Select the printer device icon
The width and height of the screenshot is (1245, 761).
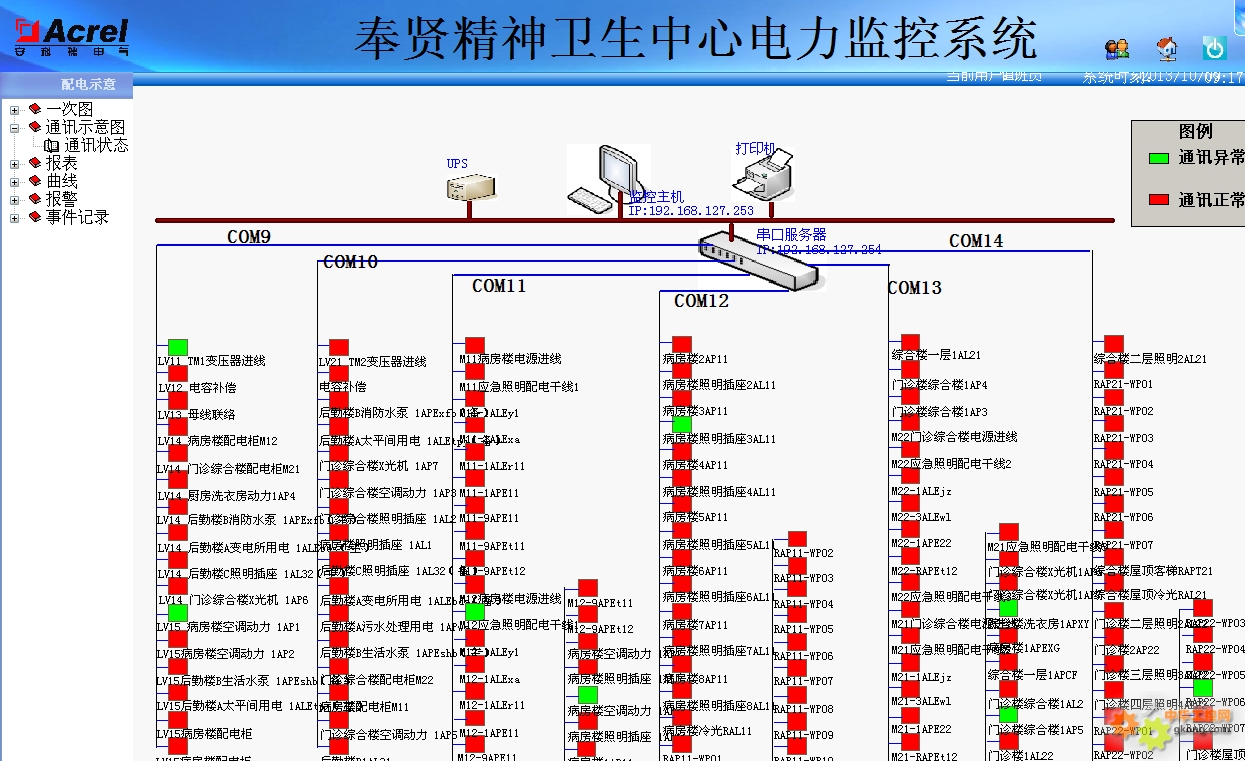(x=764, y=176)
